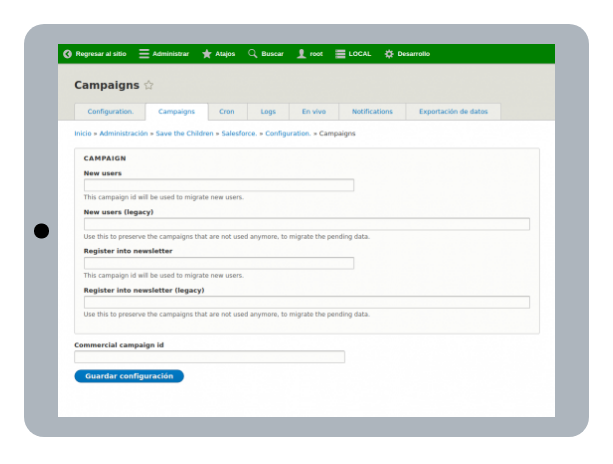613x464 pixels.
Task: Click the Guardar configuración button
Action: click(129, 376)
